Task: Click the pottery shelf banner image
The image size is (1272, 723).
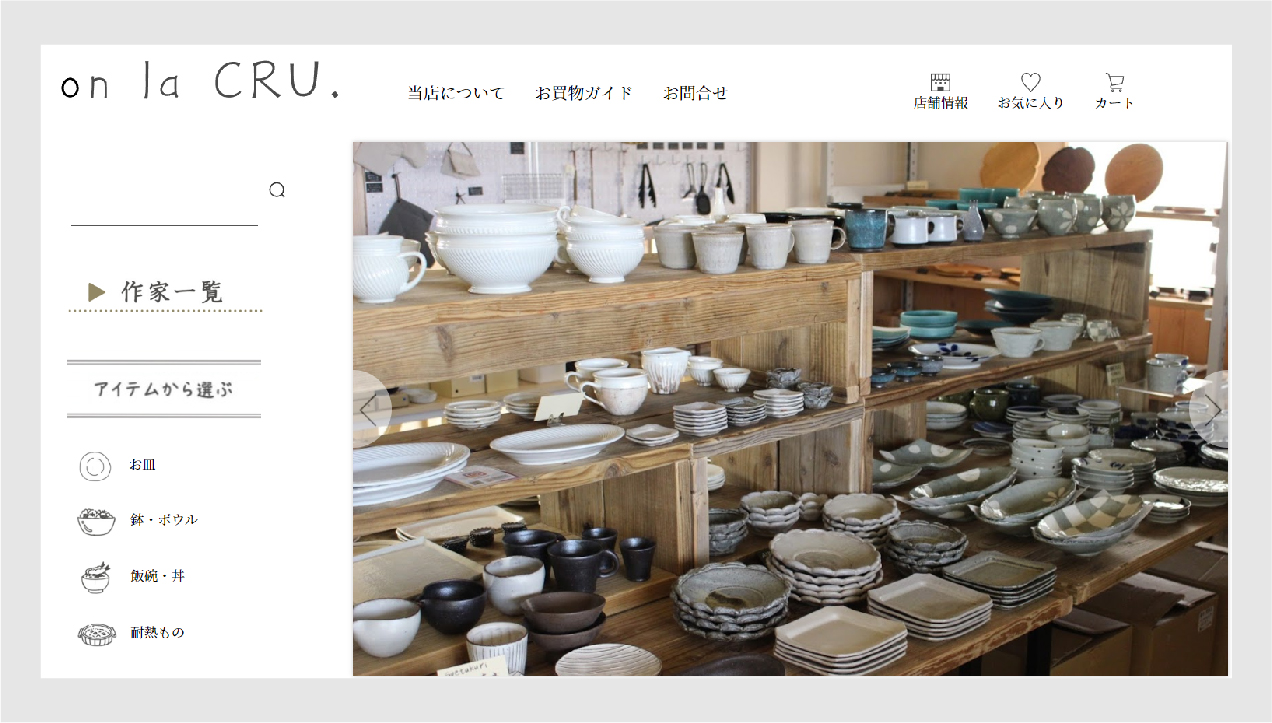Action: (790, 409)
